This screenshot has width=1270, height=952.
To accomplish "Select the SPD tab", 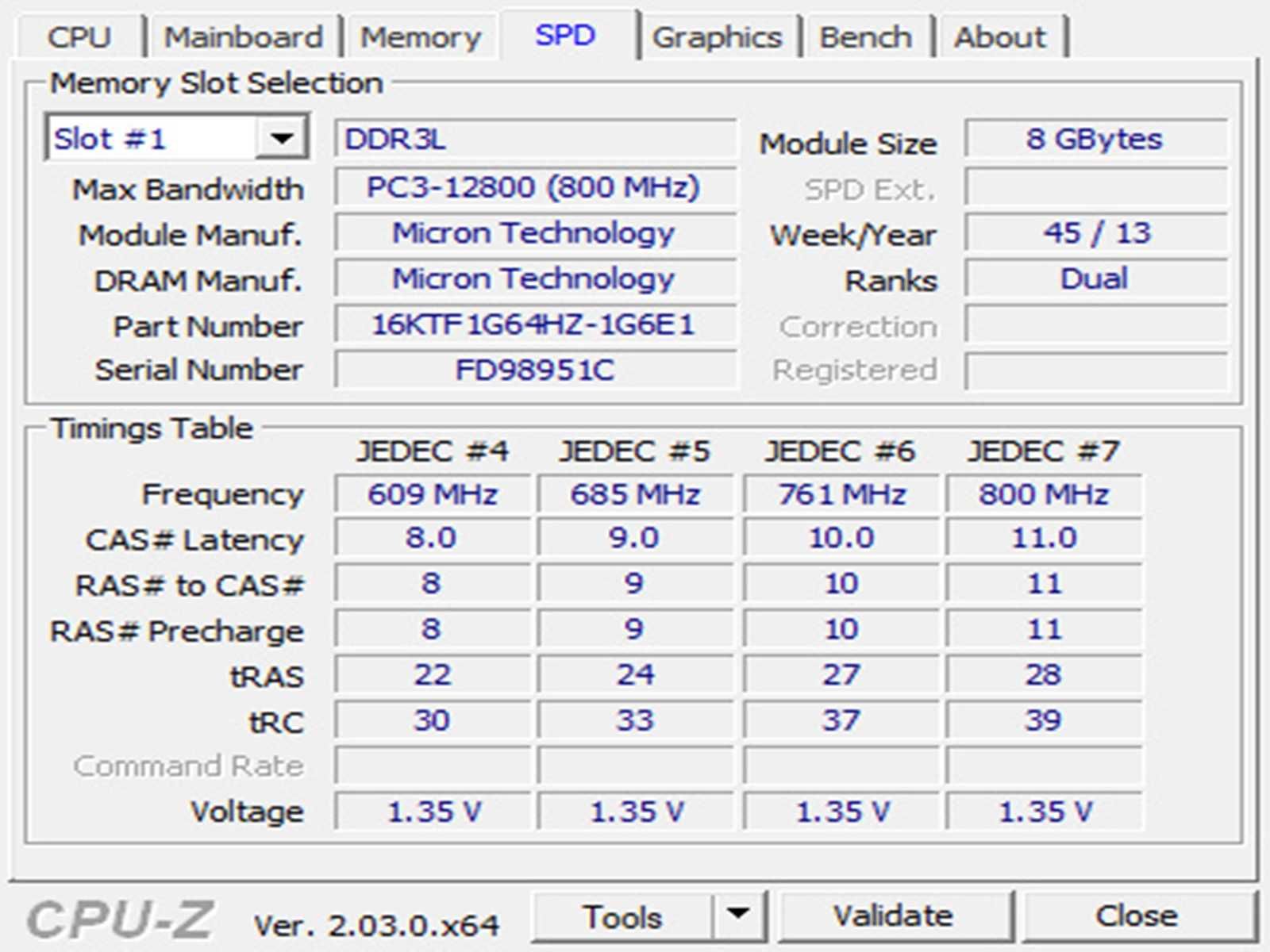I will point(565,35).
